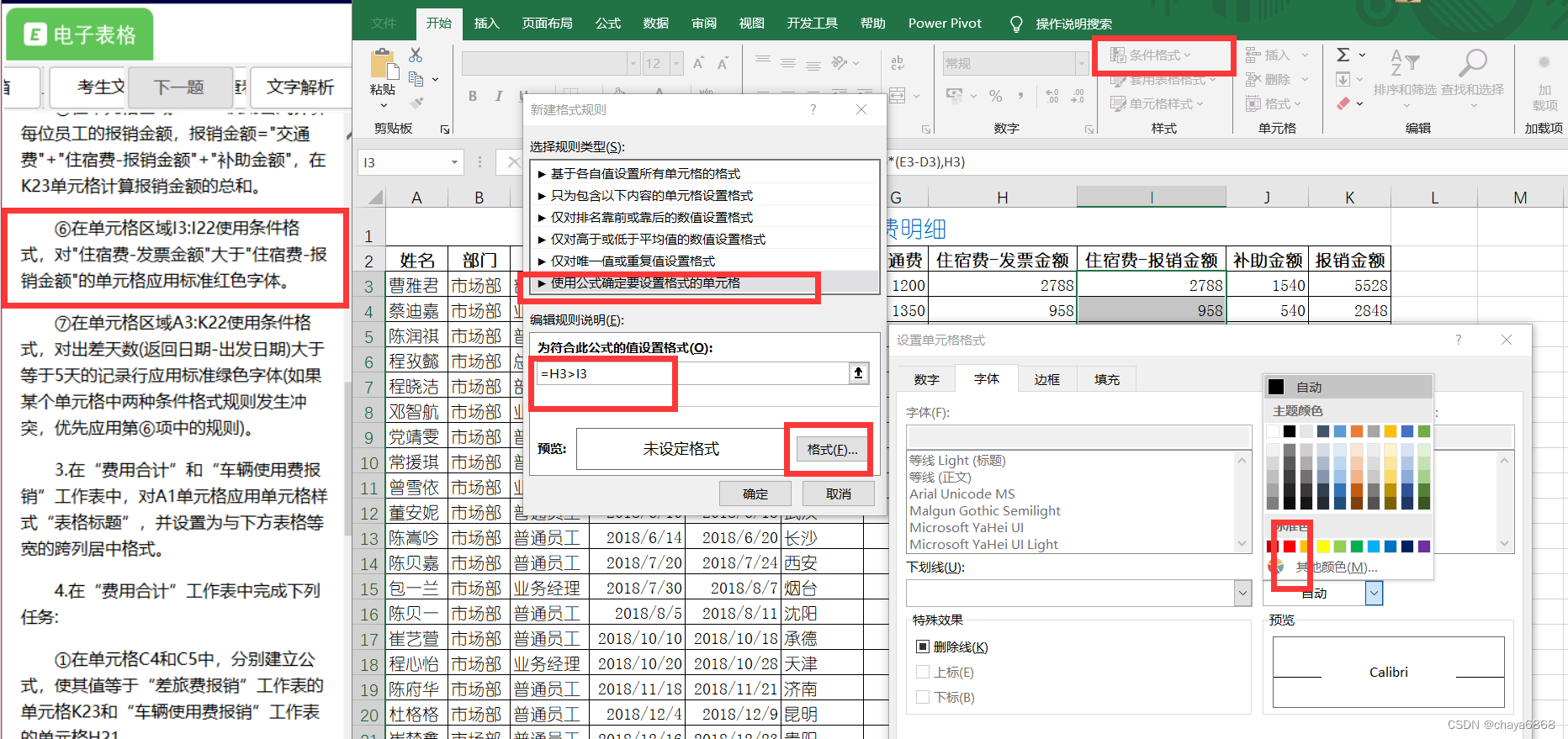Toggle the 删除线(K) strikethrough checkbox
The height and width of the screenshot is (739, 1568).
(x=923, y=647)
